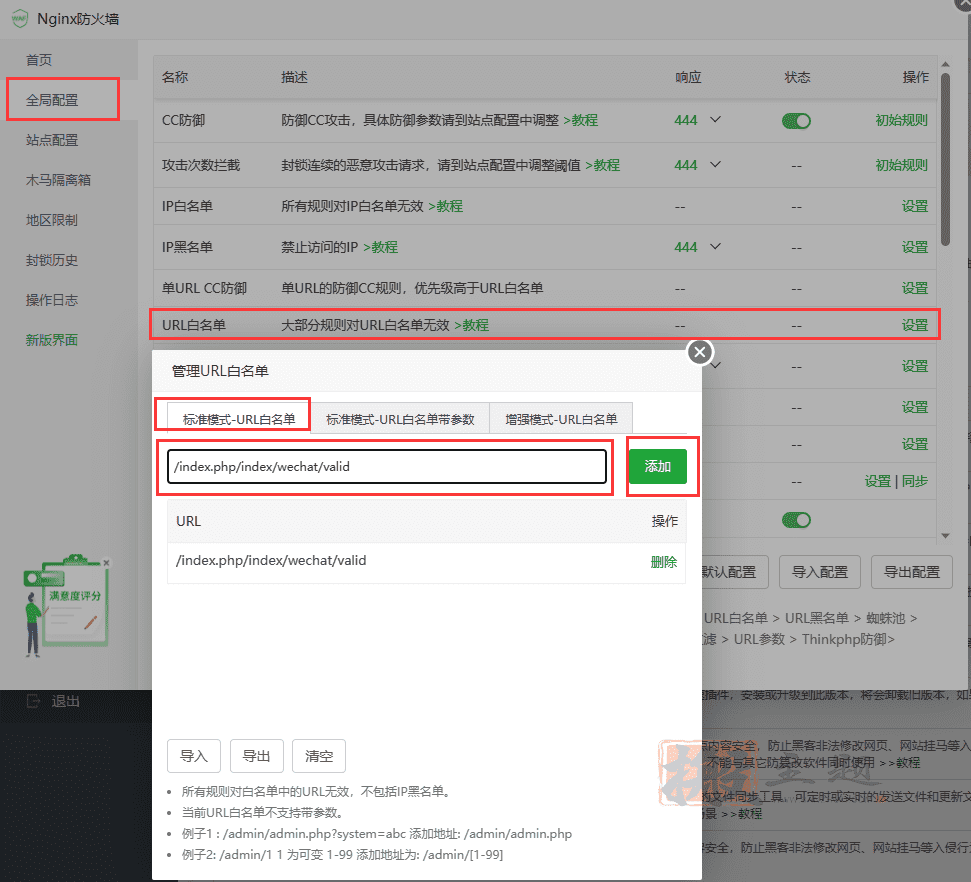The width and height of the screenshot is (971, 882).
Task: Dismiss the 满意度评分 survey widget
Action: pyautogui.click(x=107, y=562)
